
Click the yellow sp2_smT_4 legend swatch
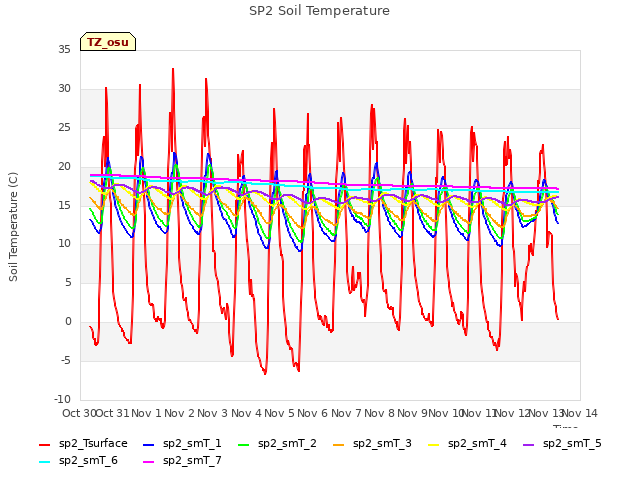point(433,444)
